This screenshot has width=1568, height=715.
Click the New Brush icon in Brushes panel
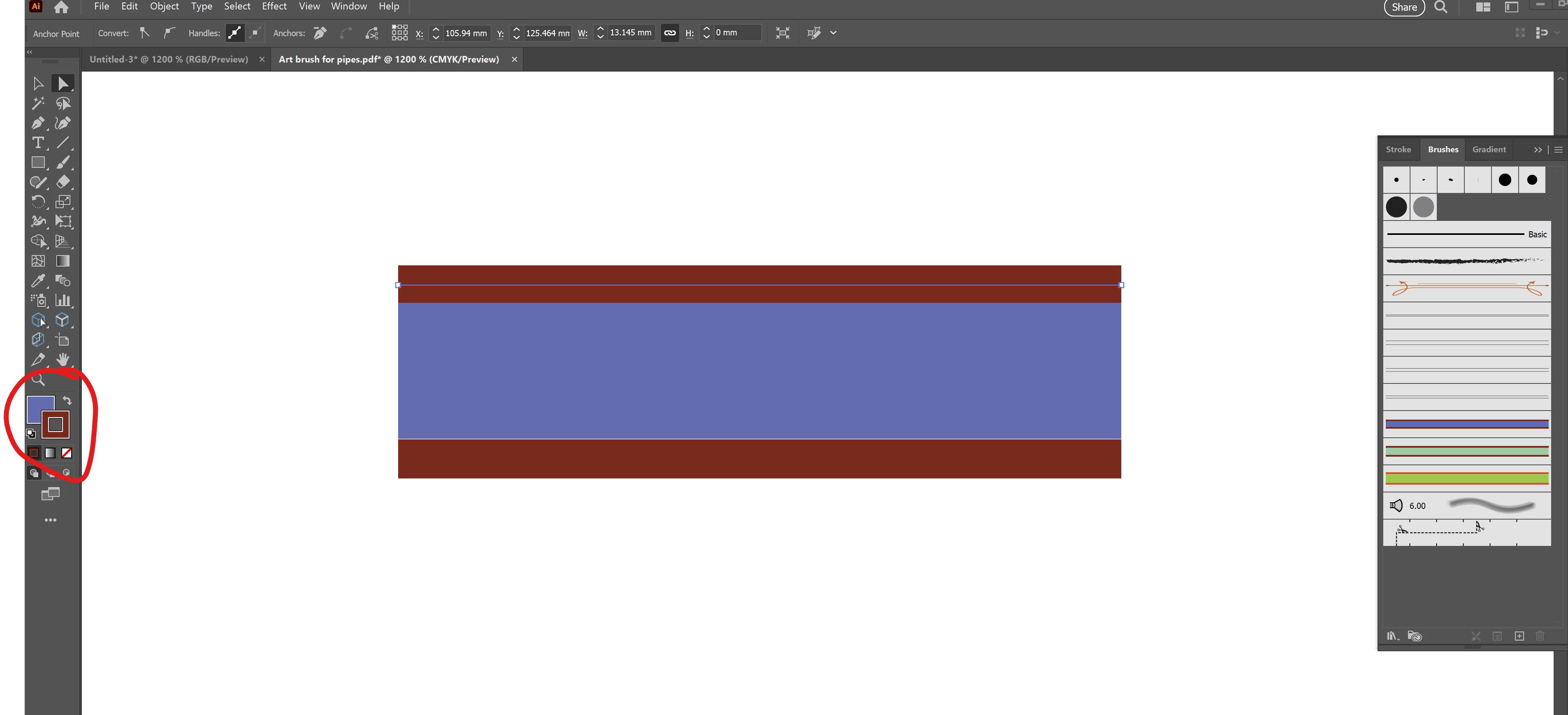[x=1519, y=636]
